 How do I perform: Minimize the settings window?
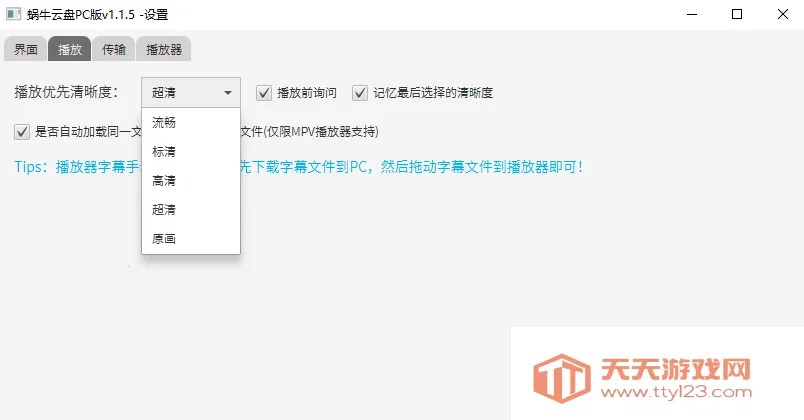pos(691,14)
